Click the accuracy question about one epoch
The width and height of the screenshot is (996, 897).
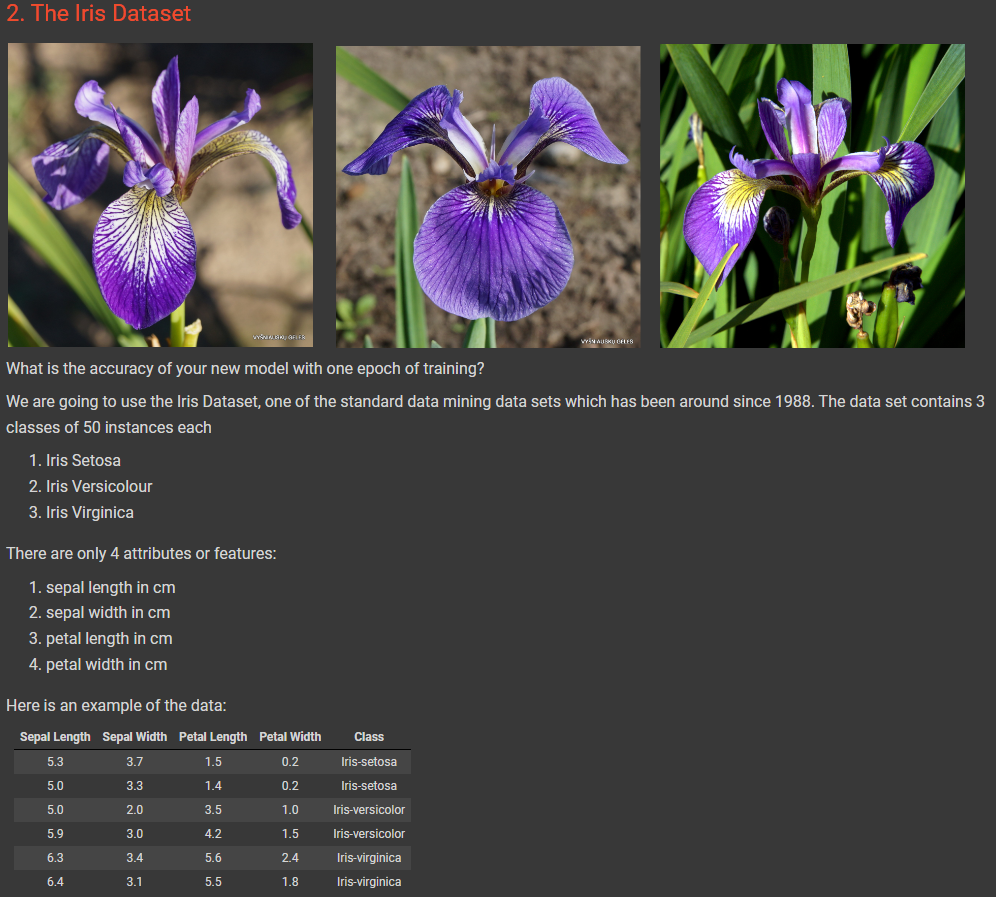(x=245, y=368)
